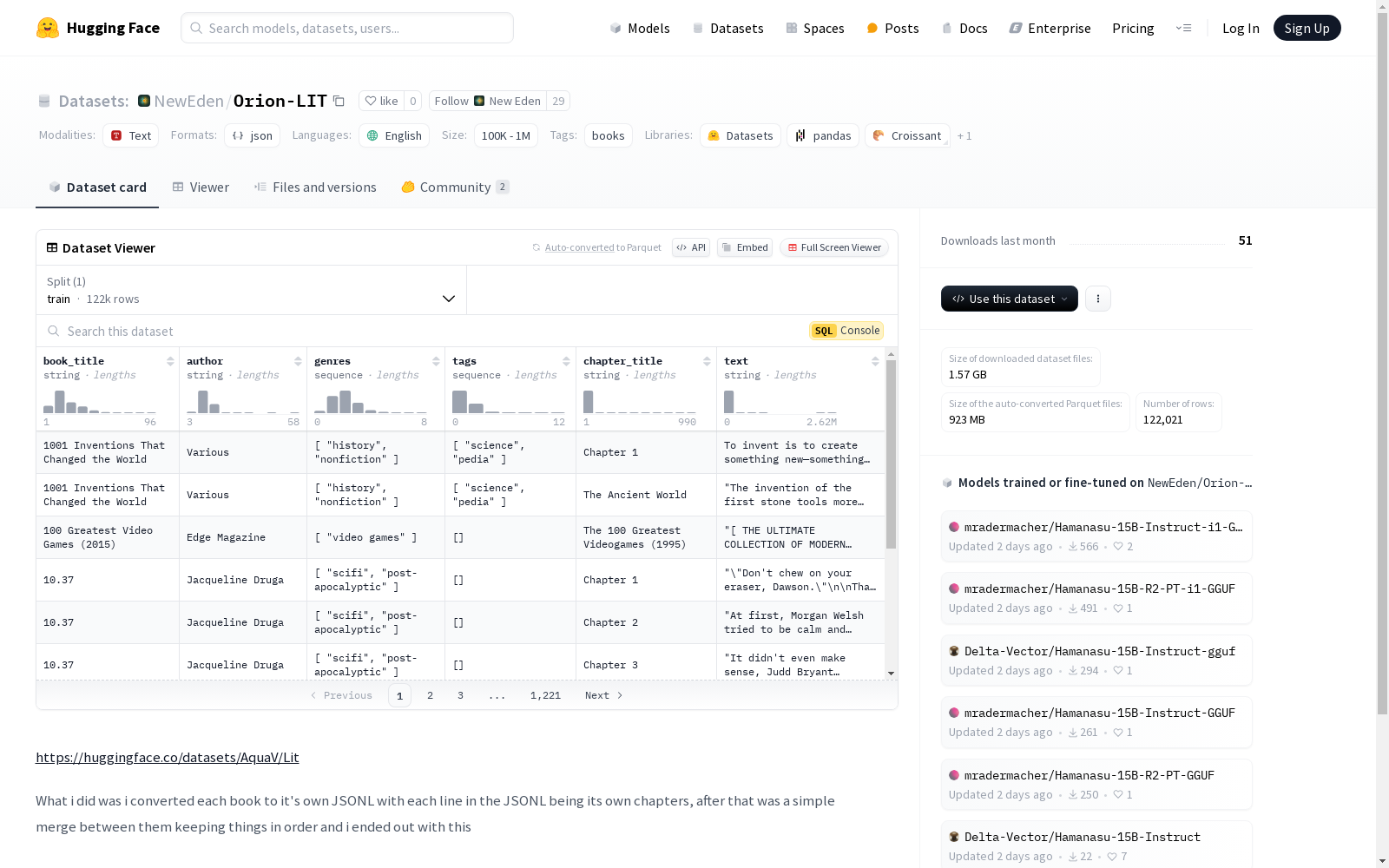
Task: Go to Datasets in the navigation
Action: (x=727, y=28)
